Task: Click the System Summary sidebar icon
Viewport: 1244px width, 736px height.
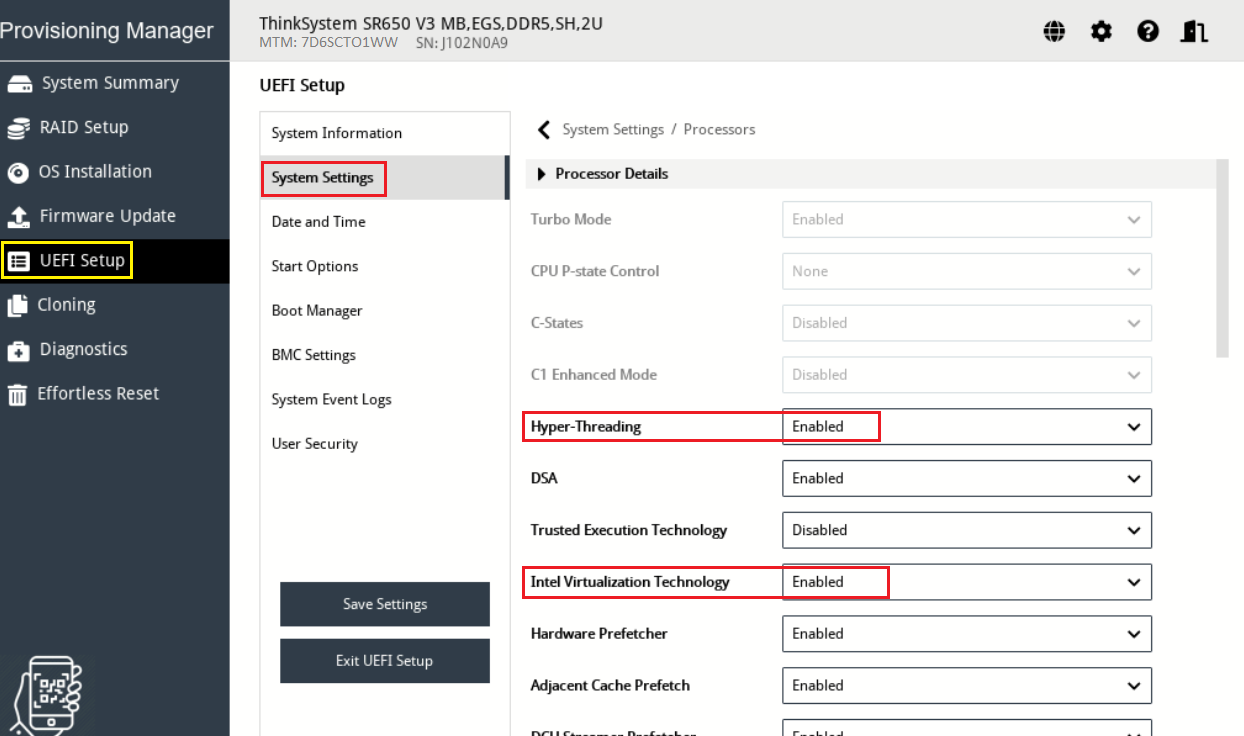Action: (19, 84)
